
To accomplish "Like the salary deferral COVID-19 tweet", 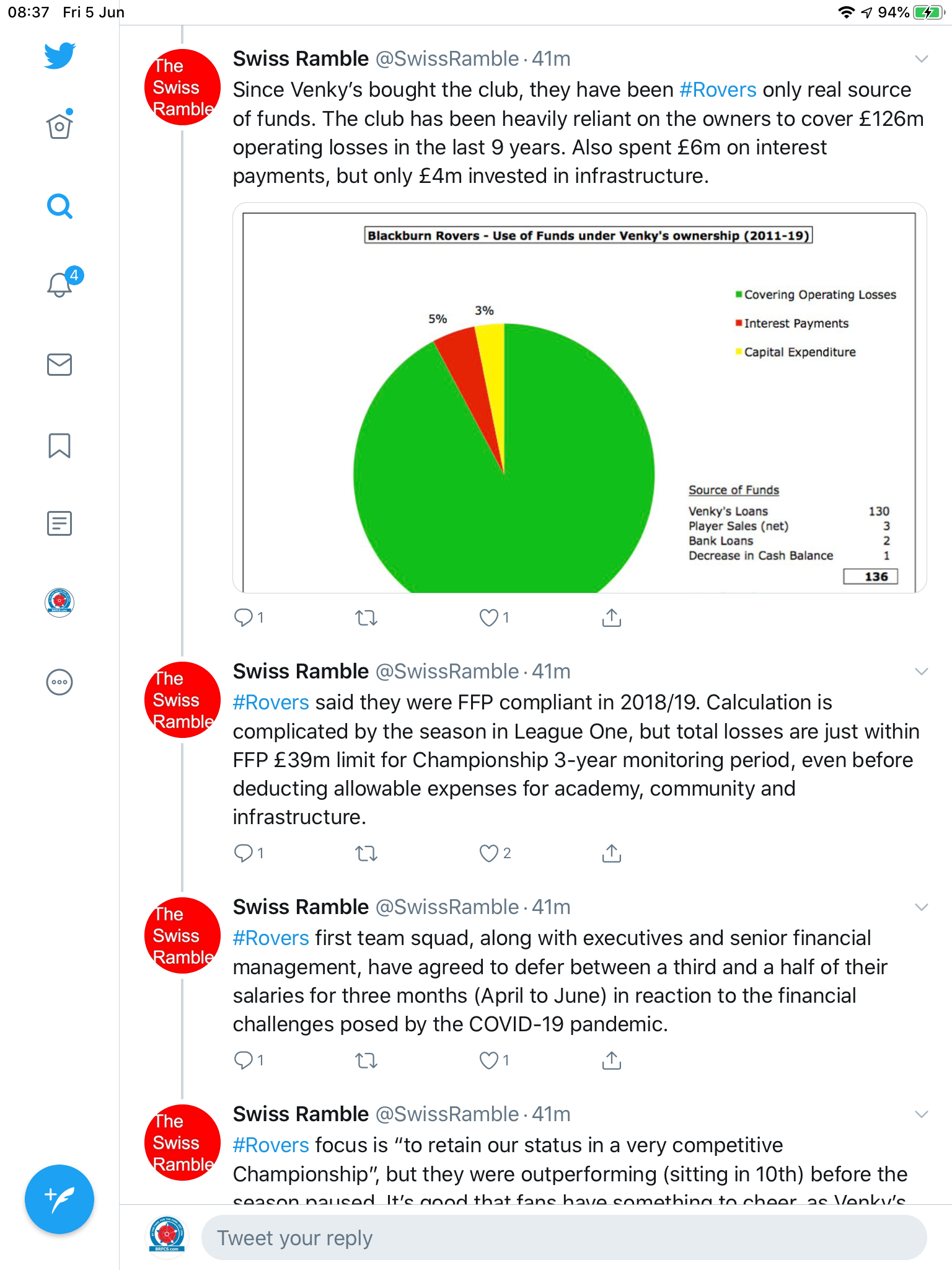I will point(489,1060).
